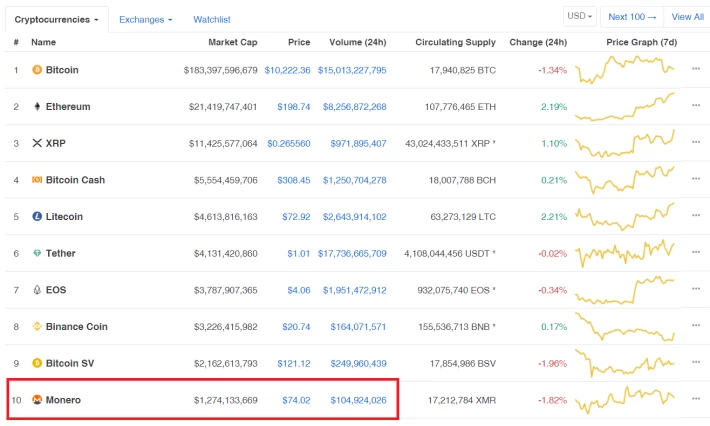Switch to the Watchlist tab
The image size is (710, 426).
tap(212, 19)
